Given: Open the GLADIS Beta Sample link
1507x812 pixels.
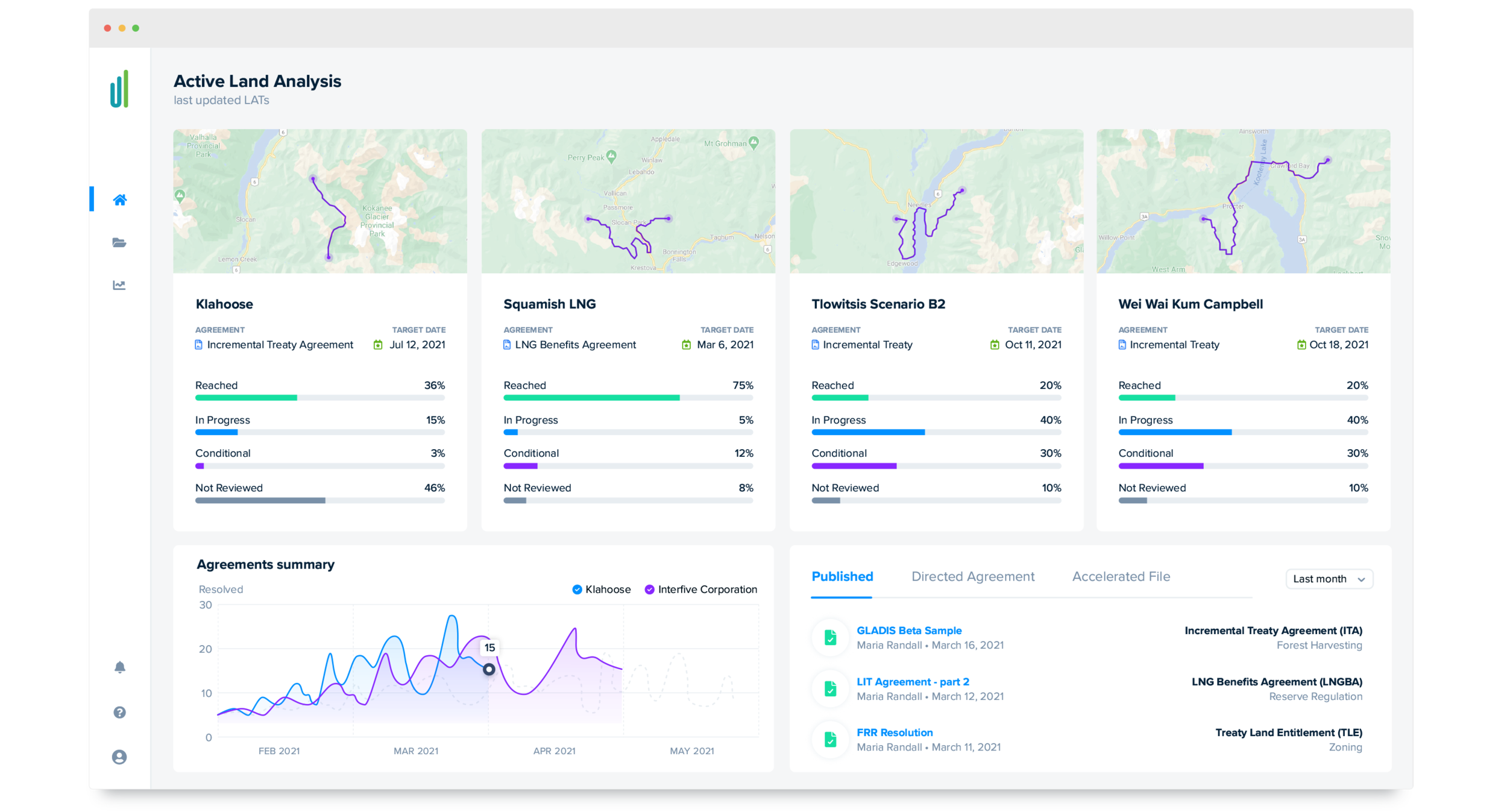Looking at the screenshot, I should tap(909, 631).
